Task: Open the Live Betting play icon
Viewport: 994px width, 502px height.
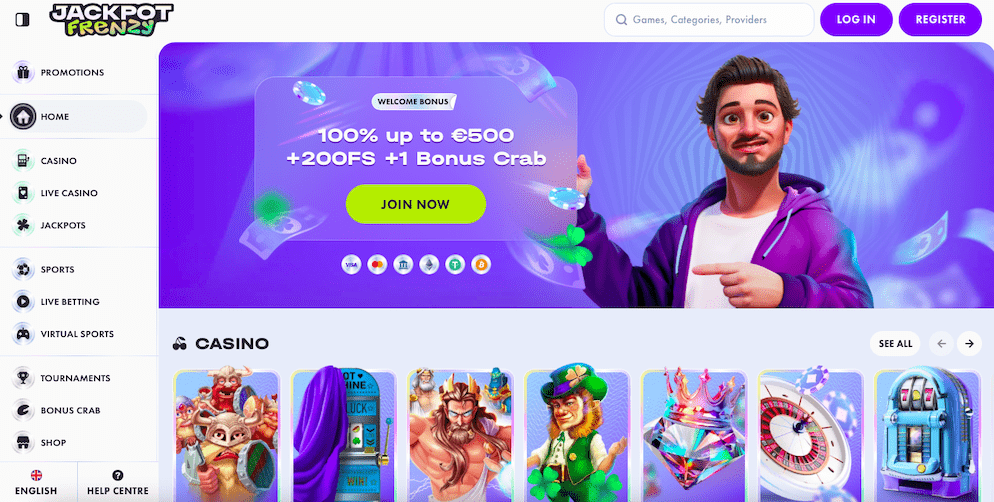Action: tap(23, 302)
